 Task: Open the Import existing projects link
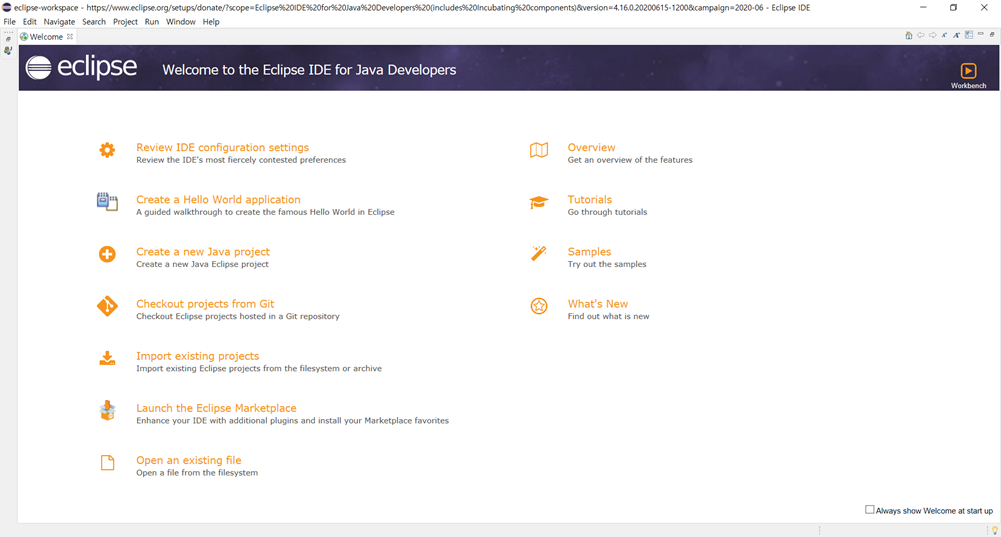(x=197, y=356)
